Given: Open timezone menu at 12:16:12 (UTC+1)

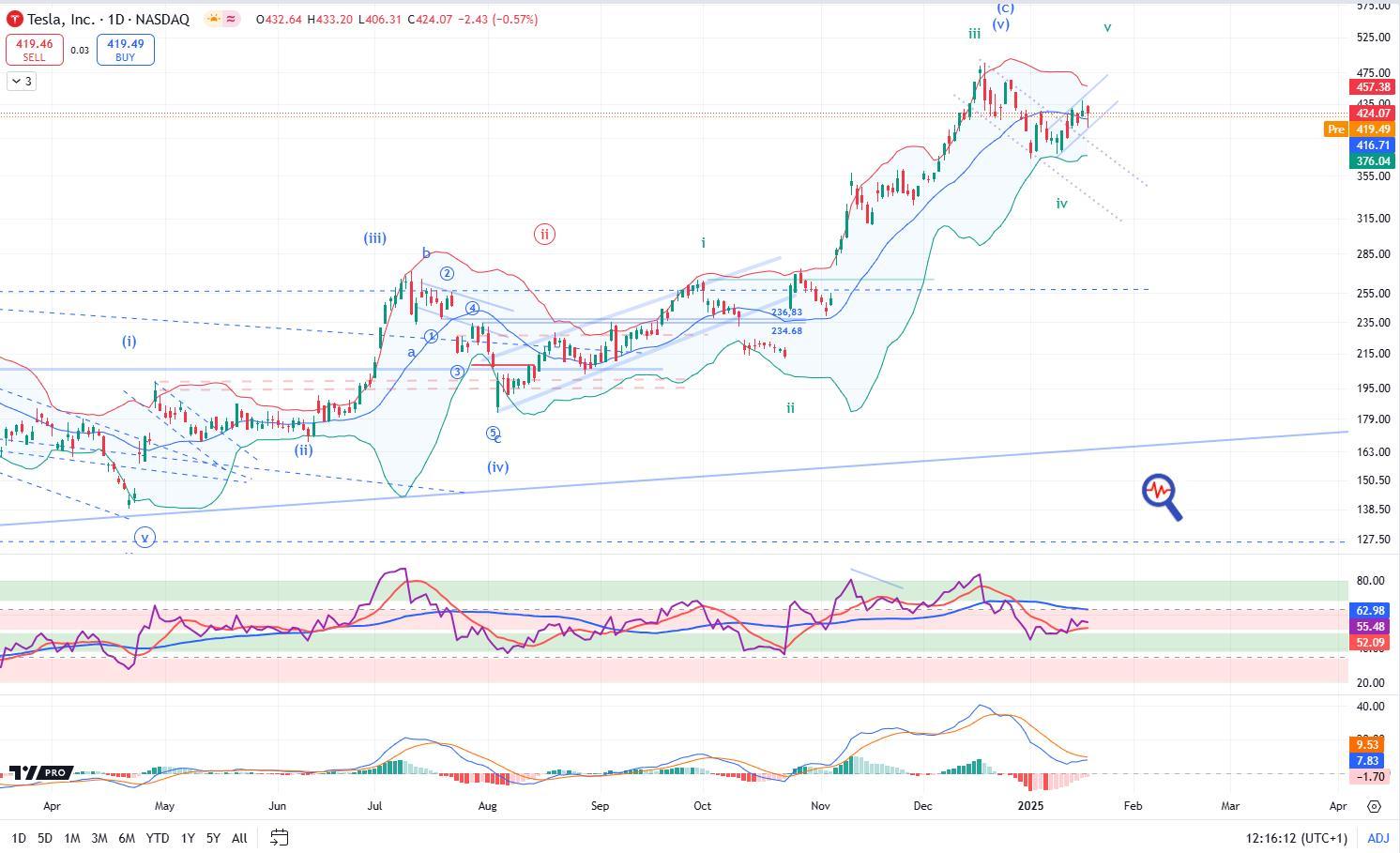Looking at the screenshot, I should click(x=1296, y=838).
